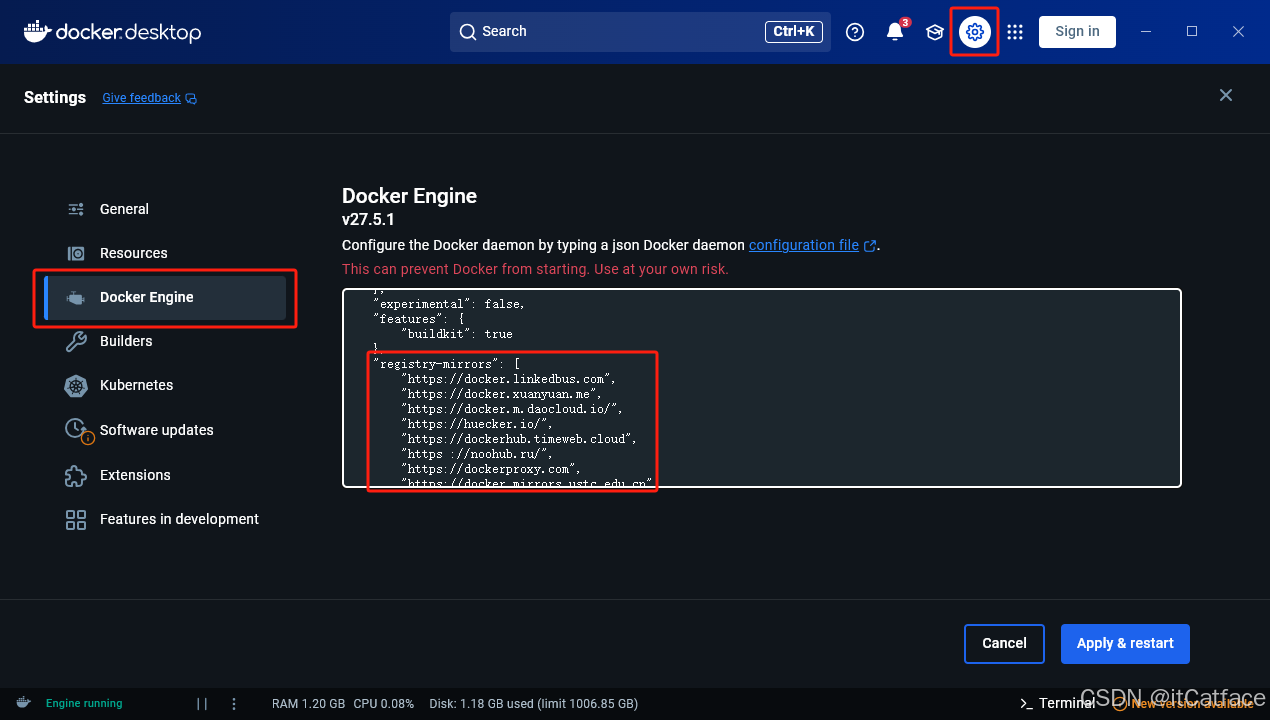
Task: Click the General sliders icon
Action: pyautogui.click(x=76, y=209)
